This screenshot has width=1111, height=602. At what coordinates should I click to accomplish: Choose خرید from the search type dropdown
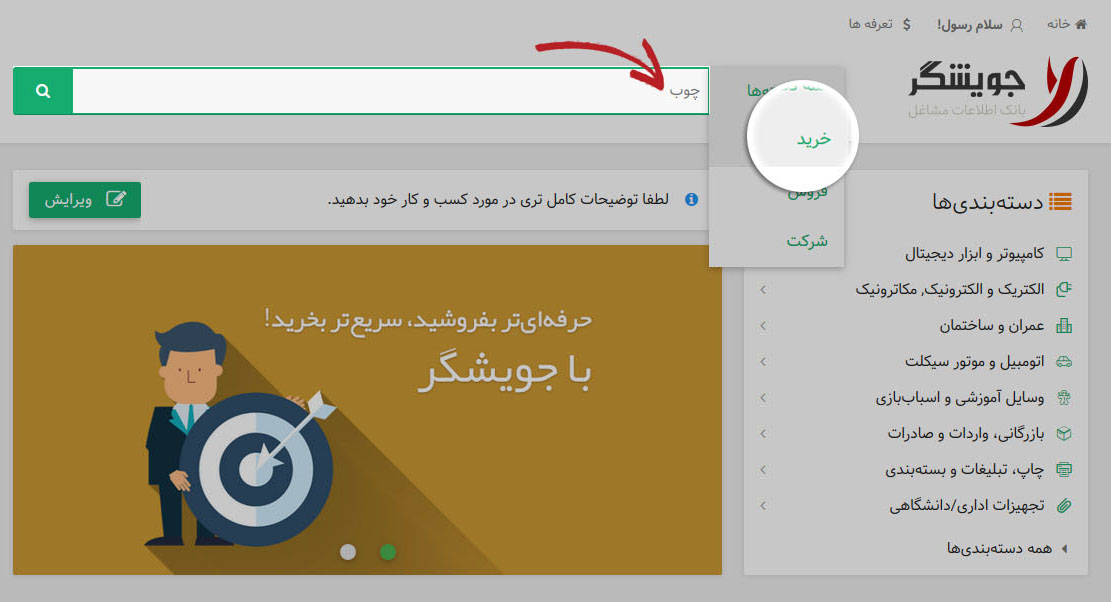point(813,139)
